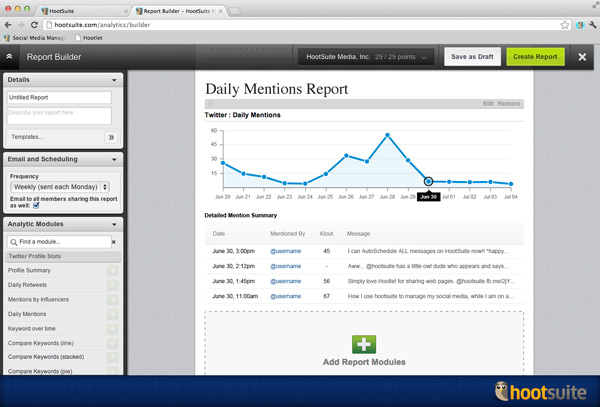Click the browser forward arrow
600x407 pixels.
pyautogui.click(x=21, y=25)
